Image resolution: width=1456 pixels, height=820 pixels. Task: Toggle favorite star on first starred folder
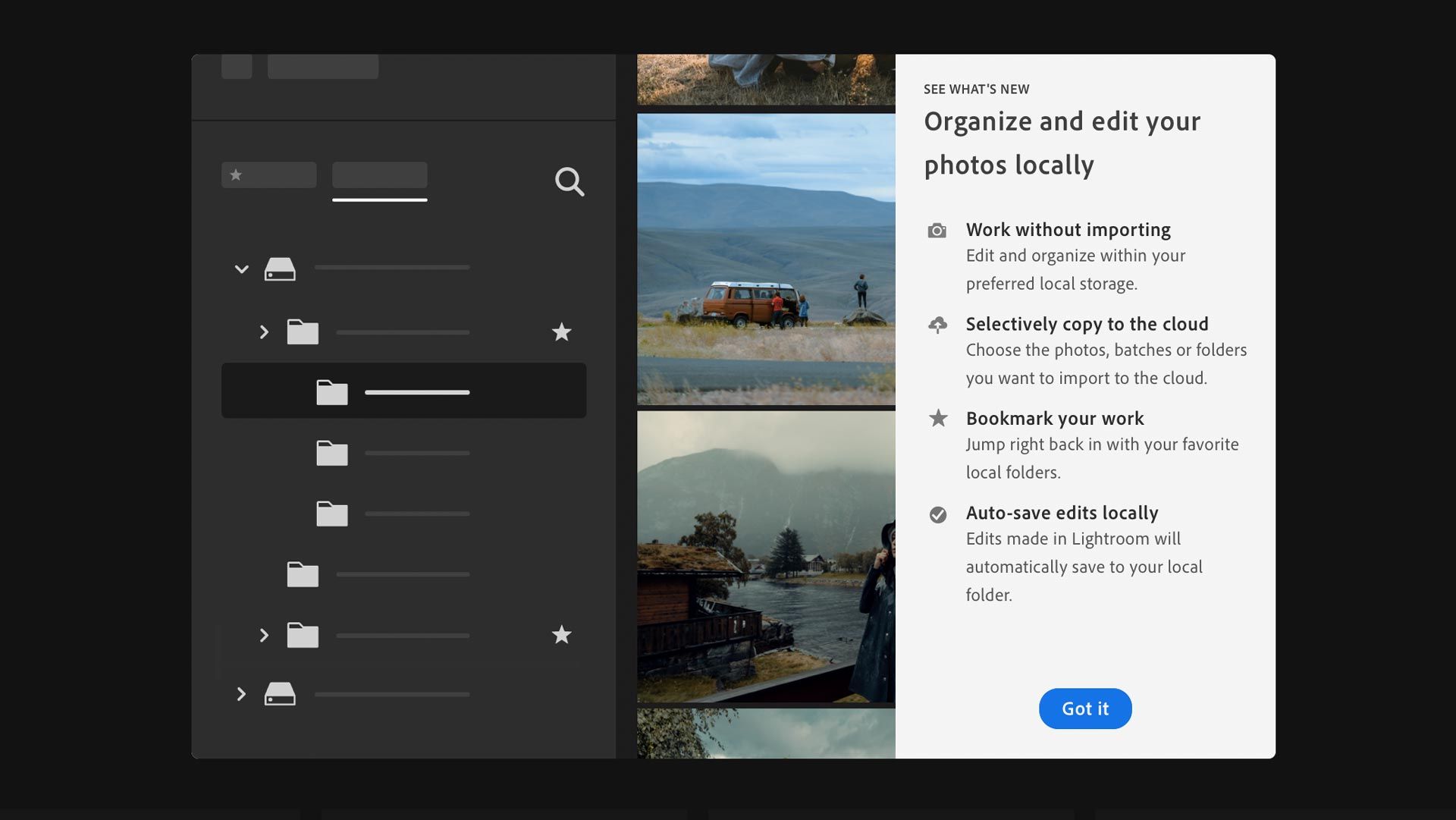tap(561, 332)
